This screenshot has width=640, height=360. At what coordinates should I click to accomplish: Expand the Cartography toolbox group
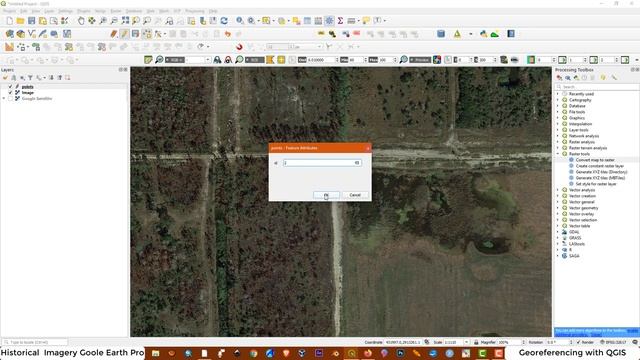(x=558, y=100)
